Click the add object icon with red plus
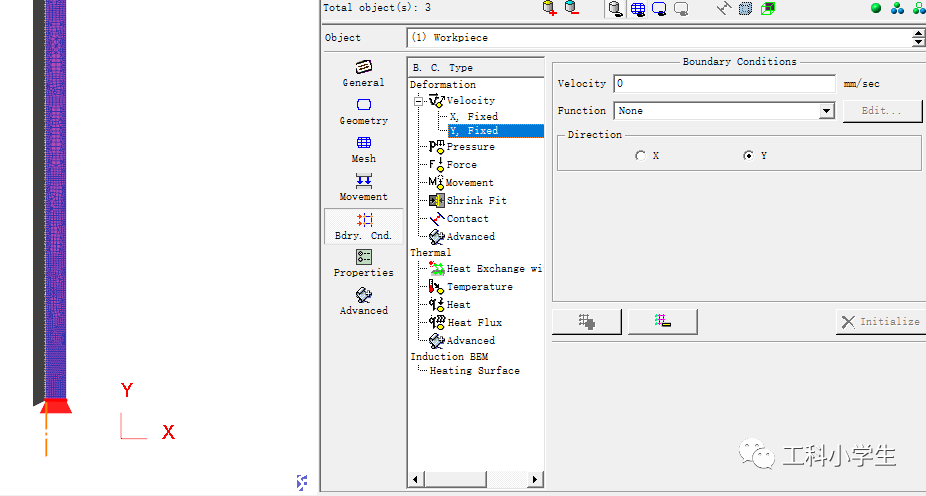Screen dimensions: 926x496 [550, 8]
